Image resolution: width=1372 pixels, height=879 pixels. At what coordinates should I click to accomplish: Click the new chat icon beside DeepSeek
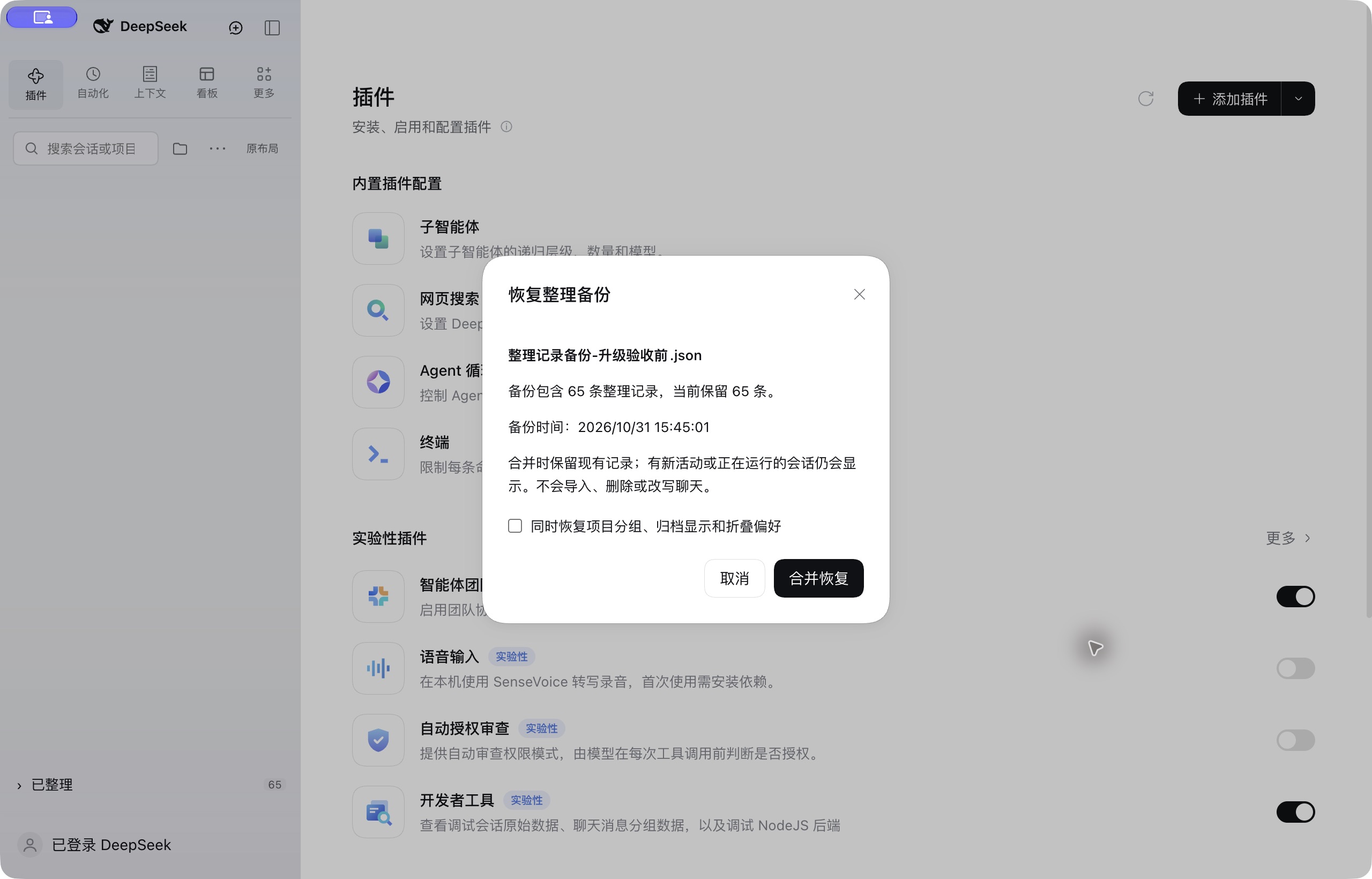[236, 27]
